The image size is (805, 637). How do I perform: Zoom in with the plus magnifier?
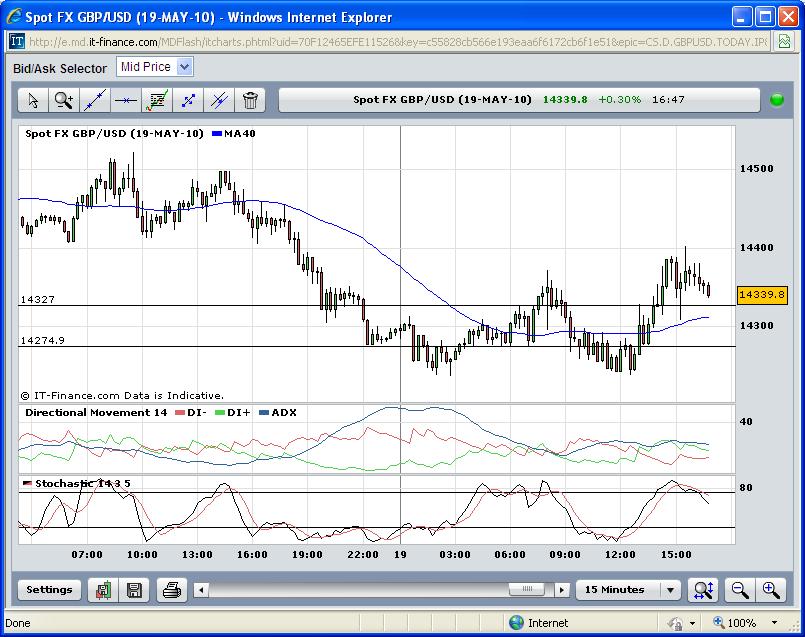pos(771,590)
